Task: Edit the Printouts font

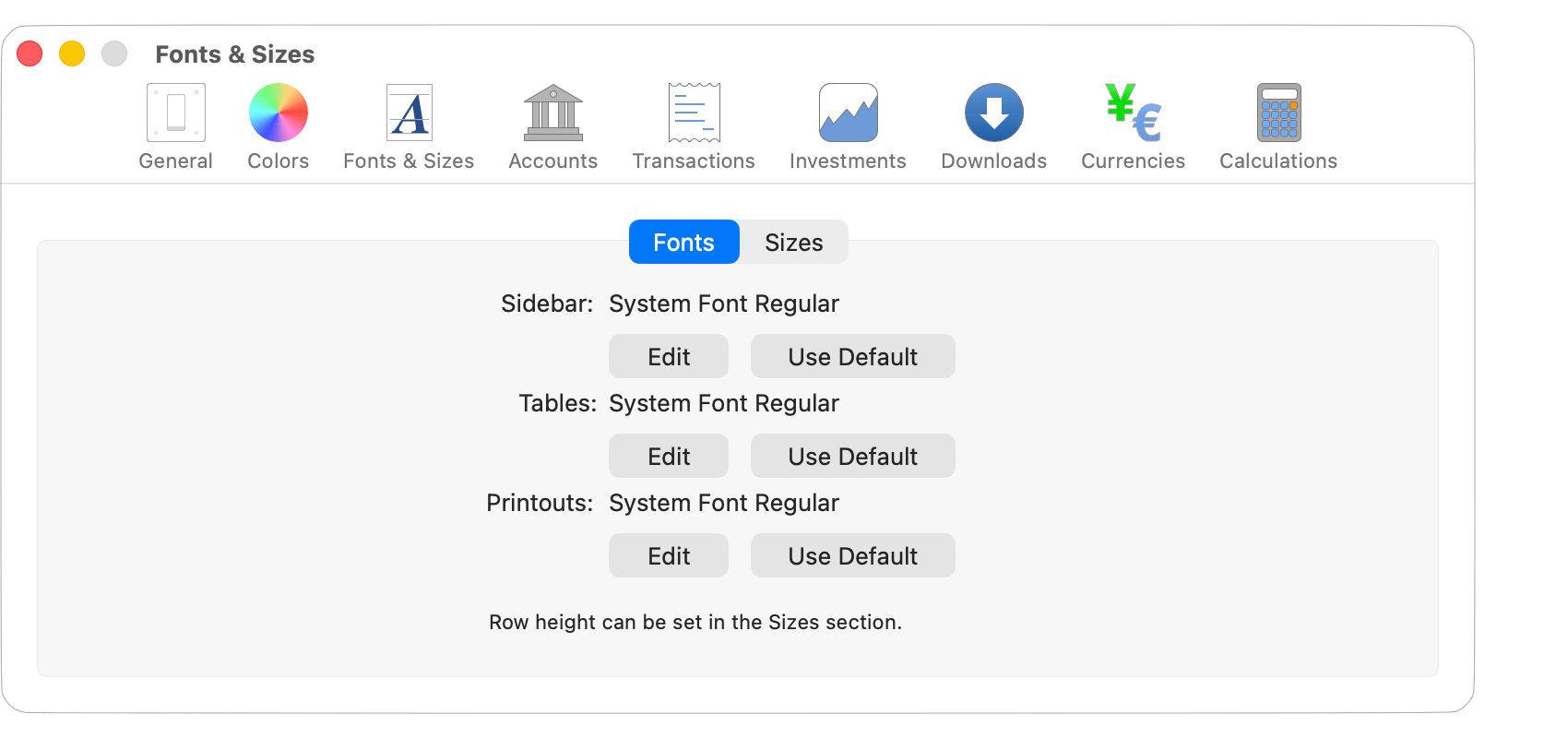Action: tap(668, 555)
